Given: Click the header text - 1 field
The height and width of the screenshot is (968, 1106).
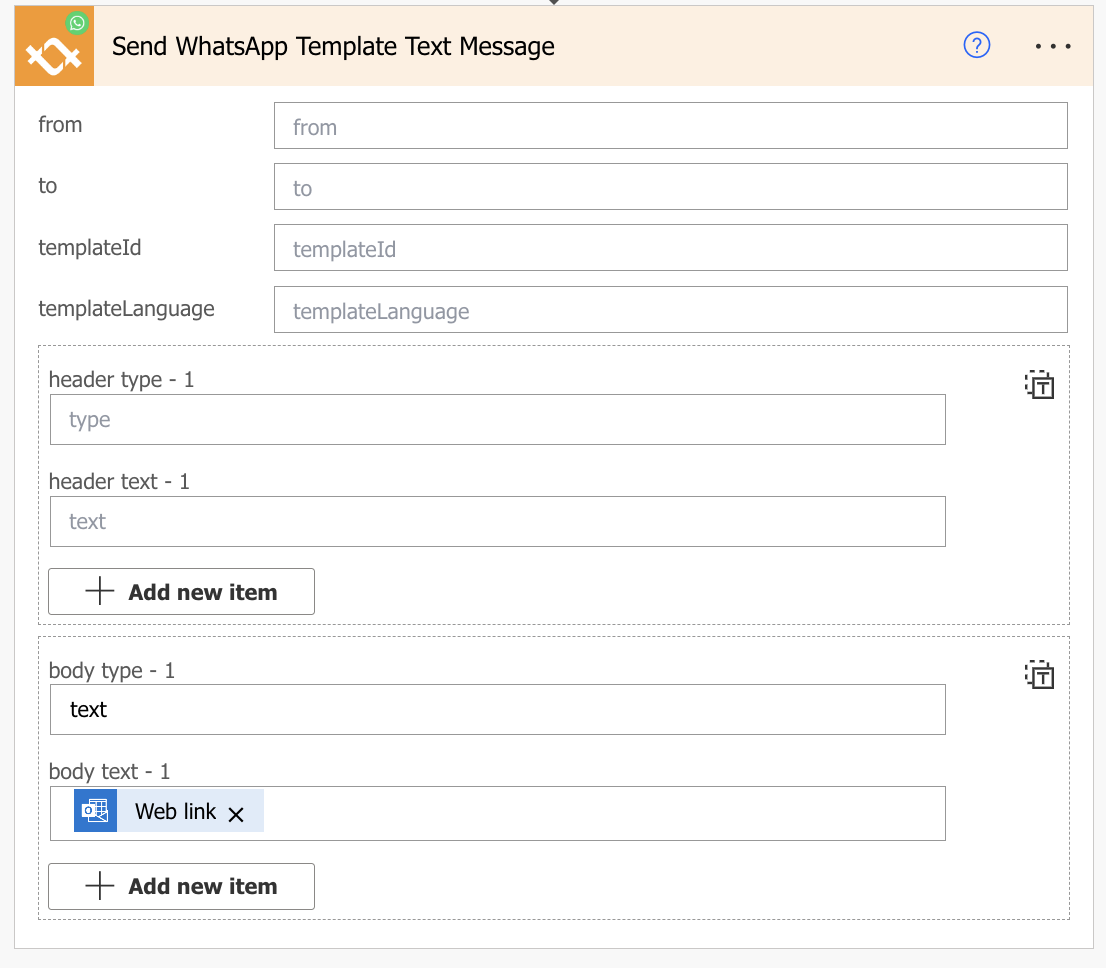Looking at the screenshot, I should click(497, 522).
